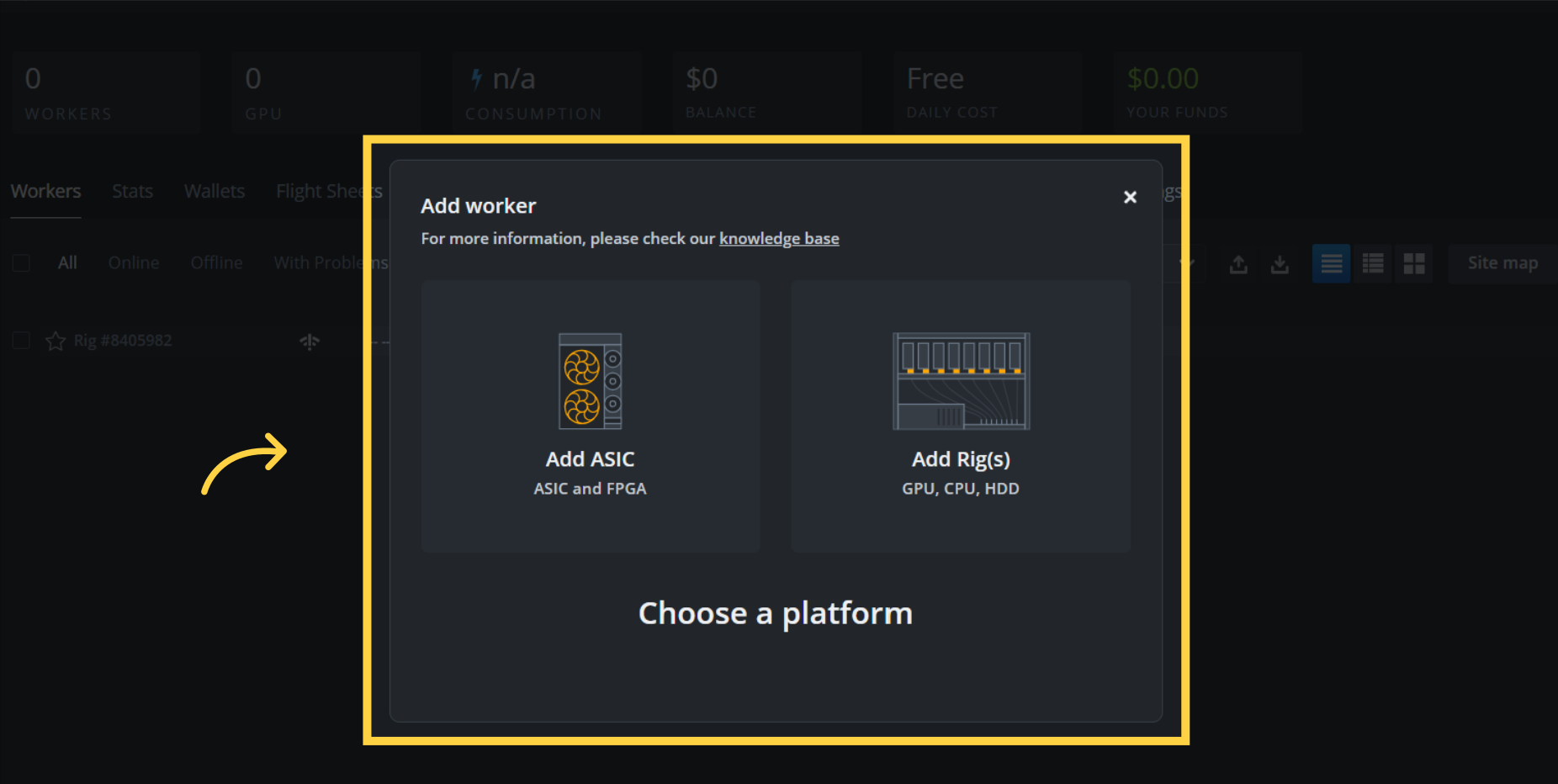
Task: Tick the select-all workers checkbox
Action: 21,263
